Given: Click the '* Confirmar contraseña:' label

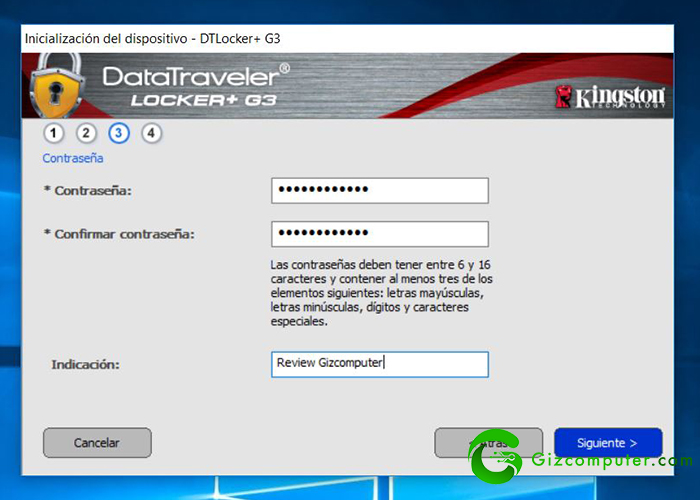Looking at the screenshot, I should (119, 234).
